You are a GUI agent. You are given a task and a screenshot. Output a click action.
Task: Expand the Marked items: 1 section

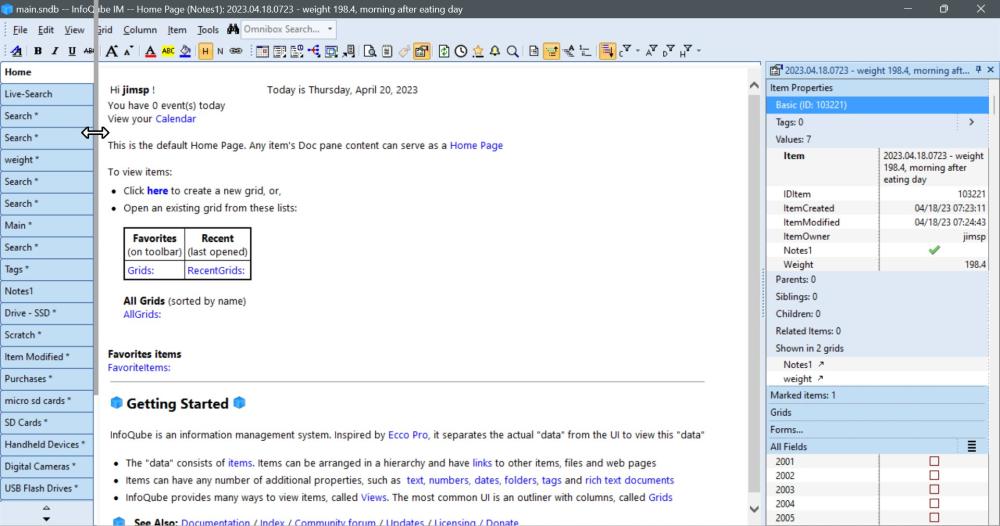877,395
